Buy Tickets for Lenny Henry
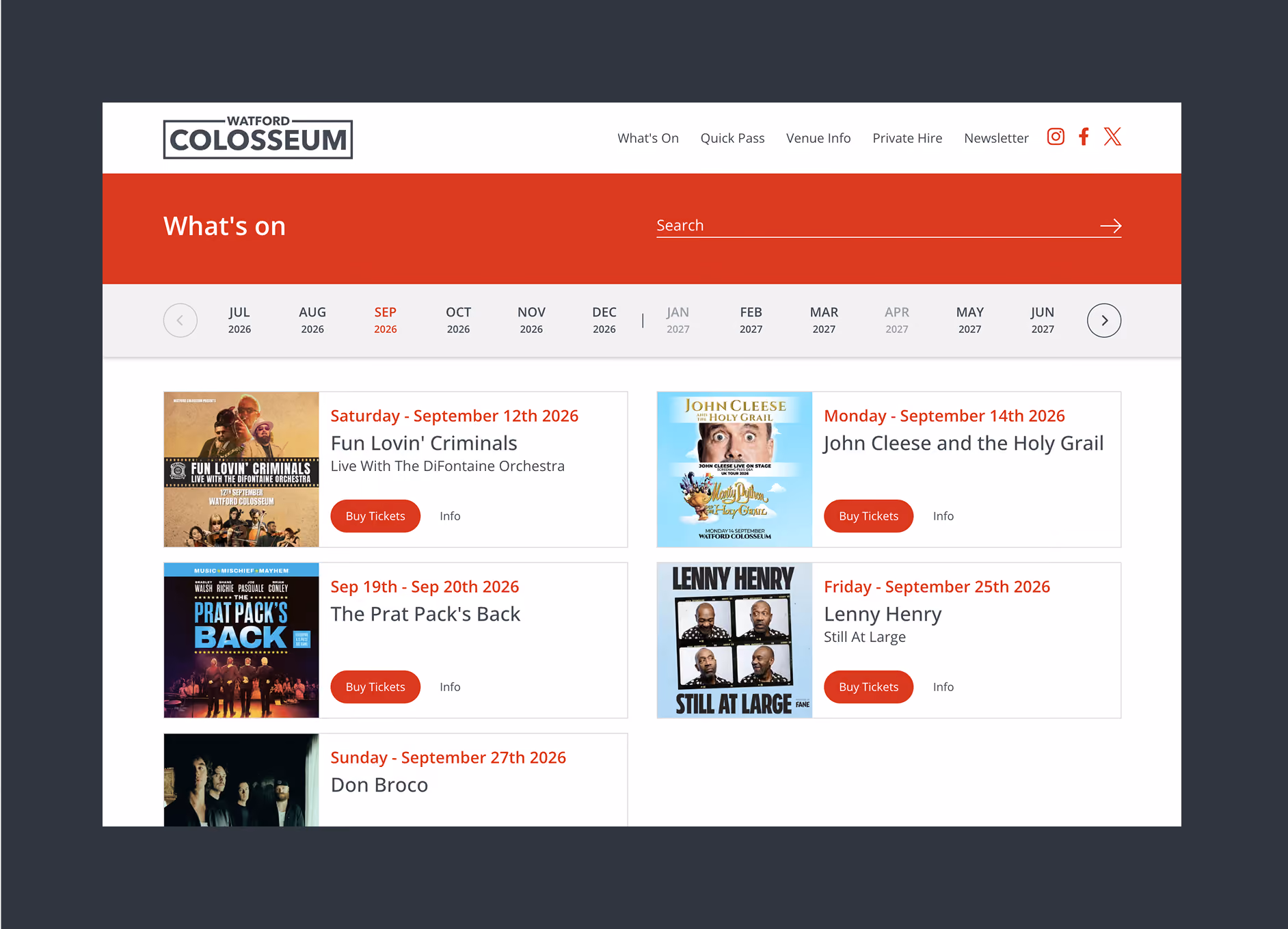Viewport: 1288px width, 929px height. [868, 687]
